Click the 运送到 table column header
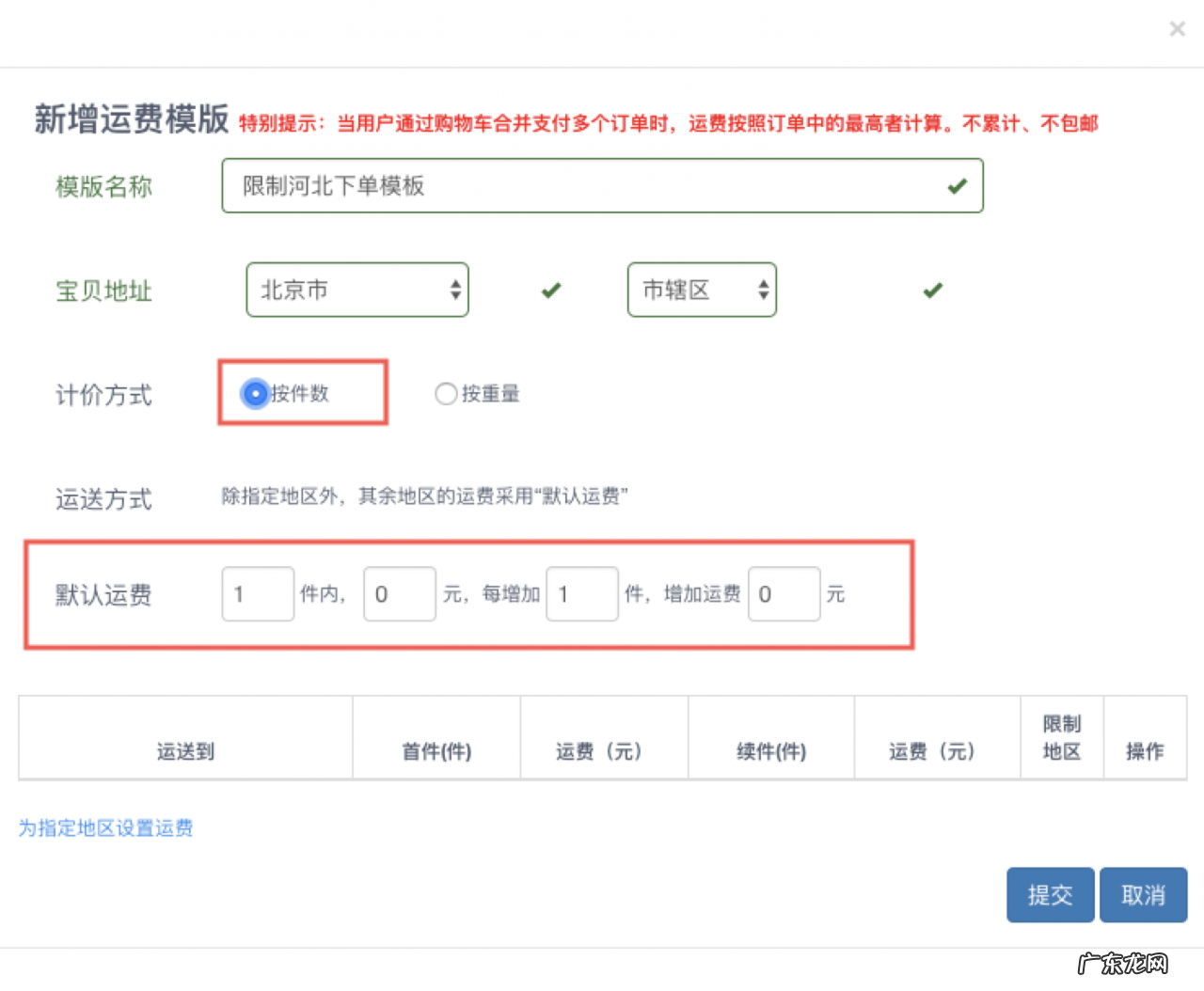The image size is (1204, 991). (x=184, y=751)
